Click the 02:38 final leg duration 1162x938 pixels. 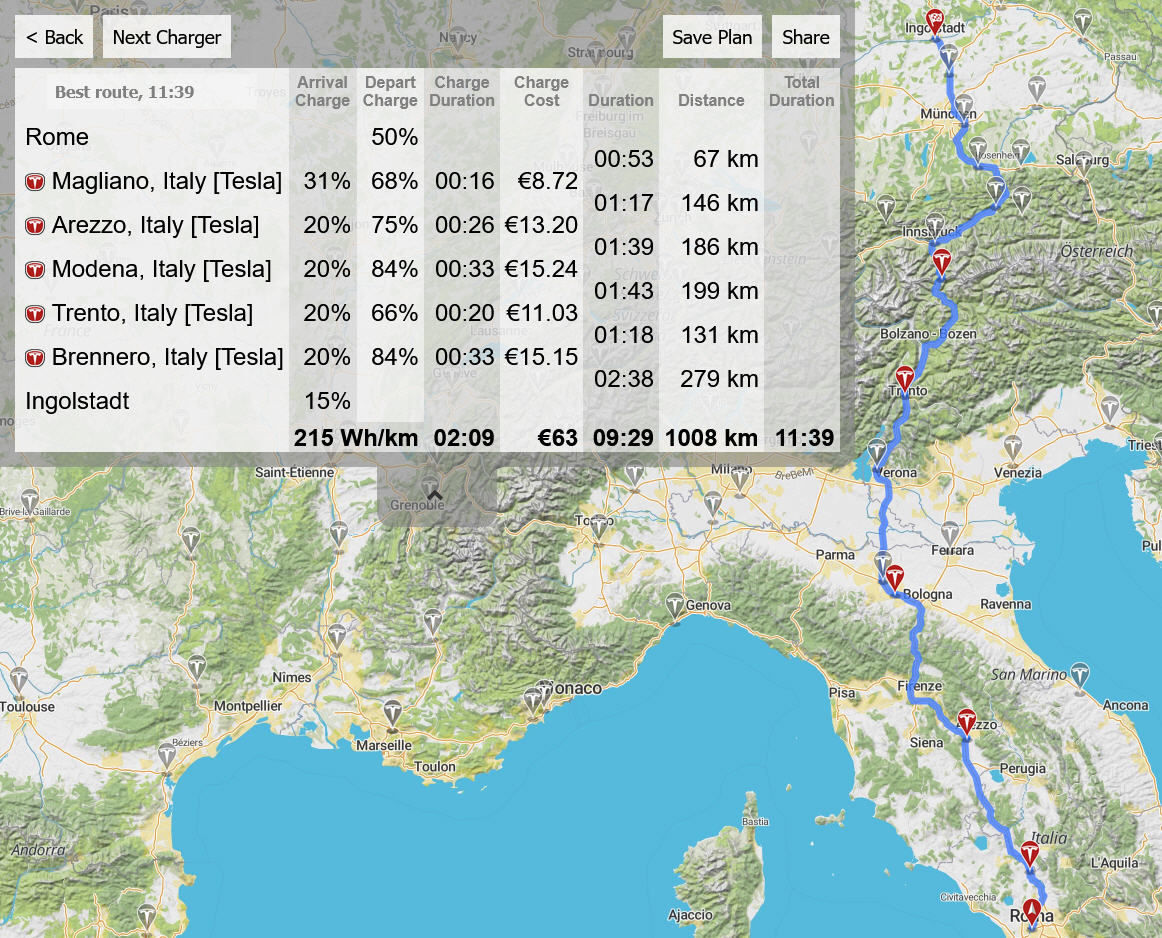(623, 379)
